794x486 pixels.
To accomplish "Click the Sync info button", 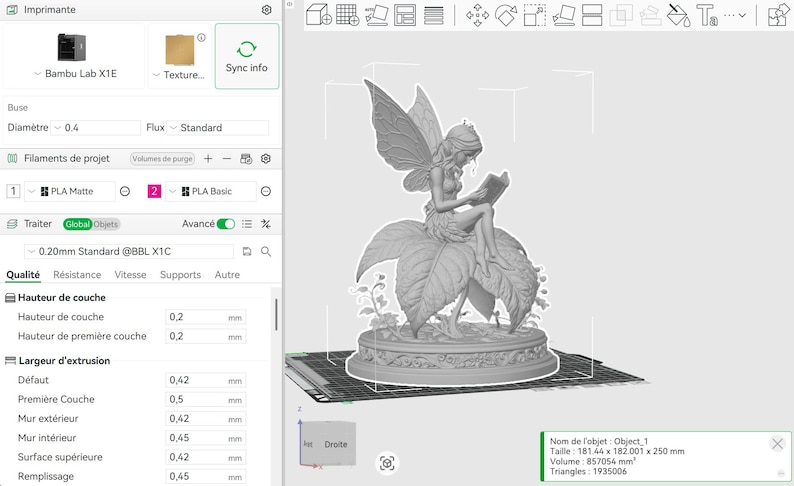I will pos(247,56).
